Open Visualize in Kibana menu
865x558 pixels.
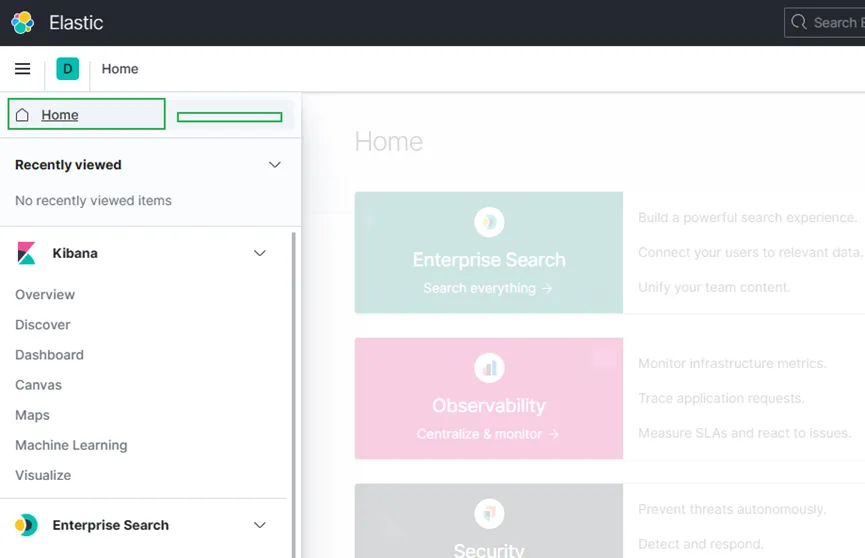pyautogui.click(x=43, y=475)
